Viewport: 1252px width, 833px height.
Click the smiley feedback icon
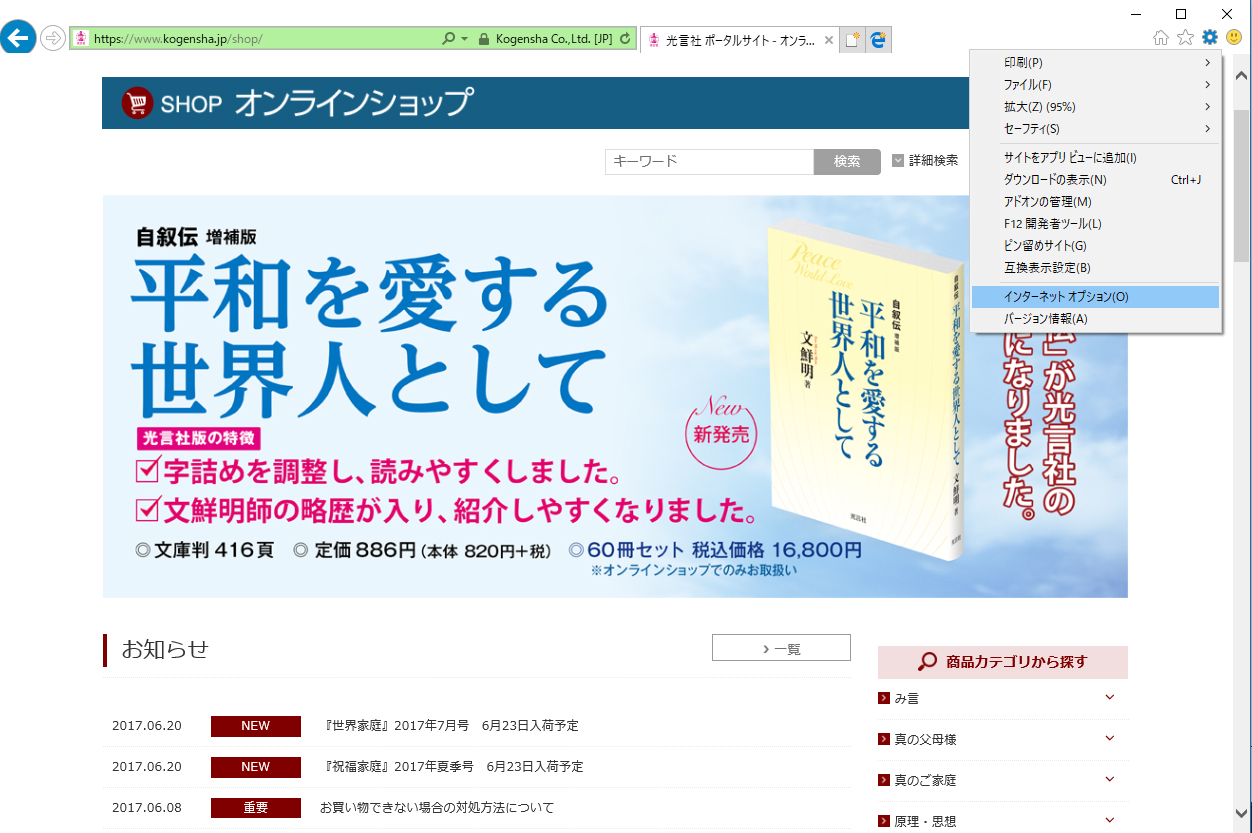(x=1234, y=38)
